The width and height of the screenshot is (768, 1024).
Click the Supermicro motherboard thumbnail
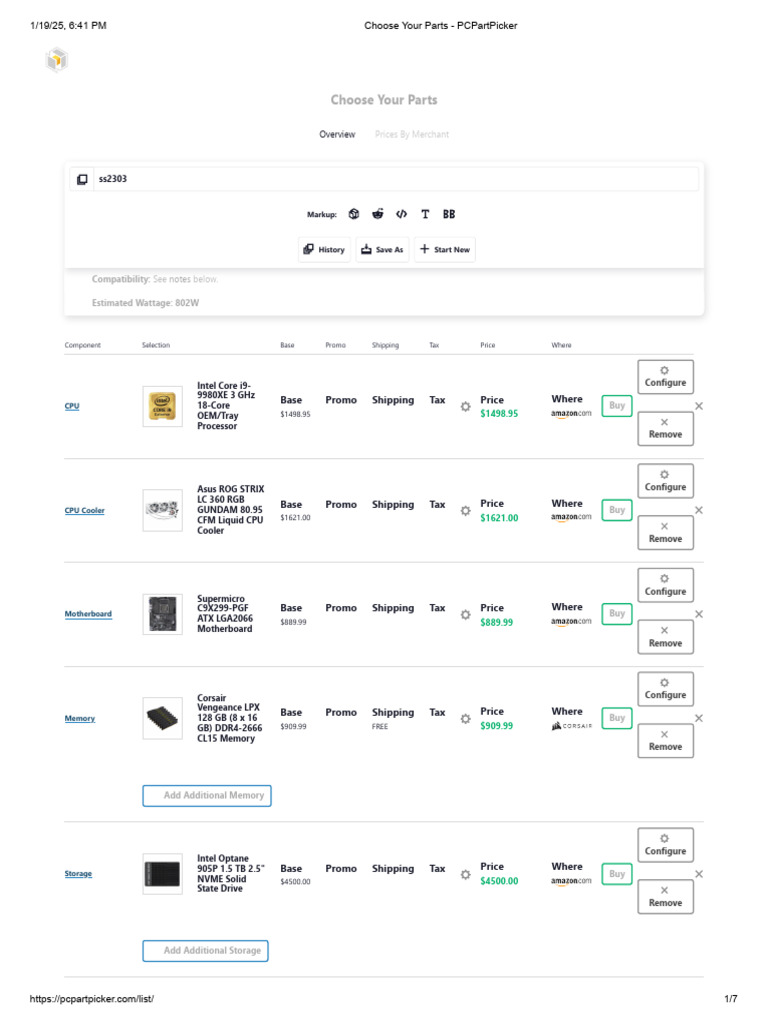pos(163,614)
